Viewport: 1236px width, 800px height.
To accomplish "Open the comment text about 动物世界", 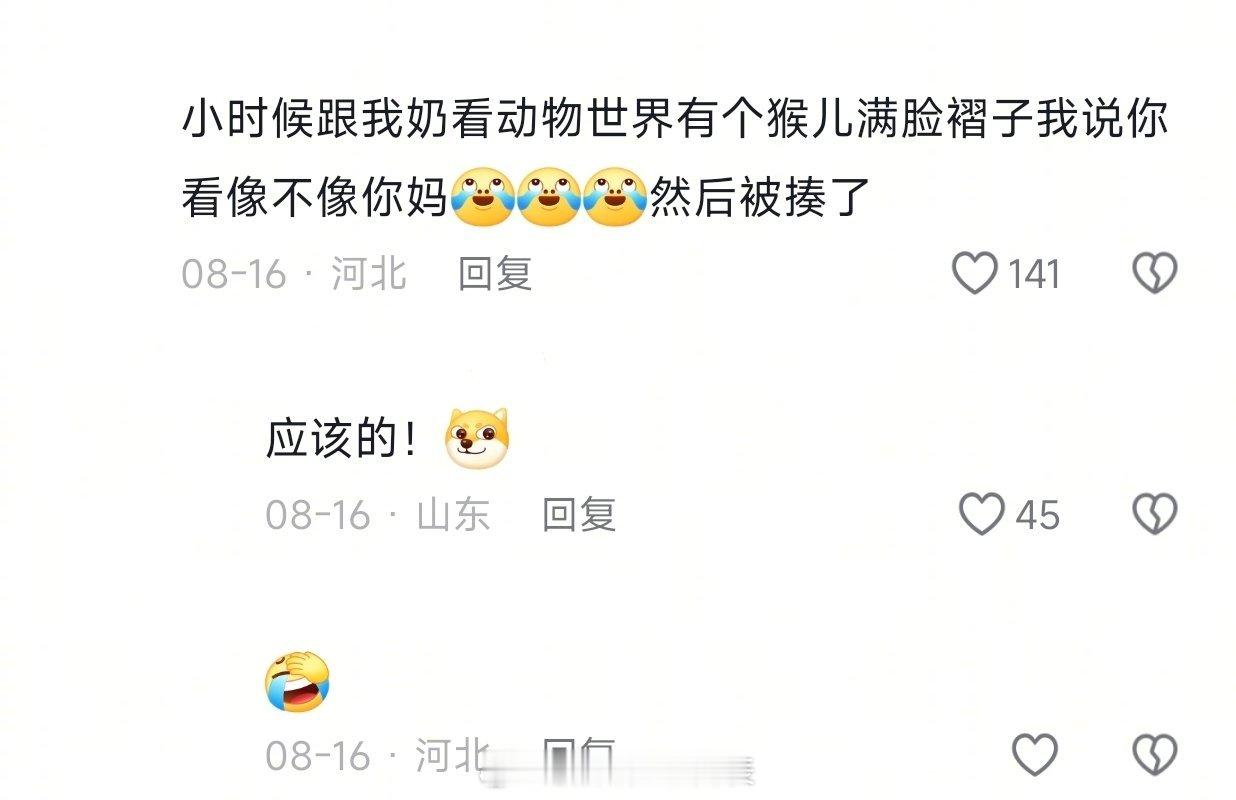I will click(x=675, y=160).
